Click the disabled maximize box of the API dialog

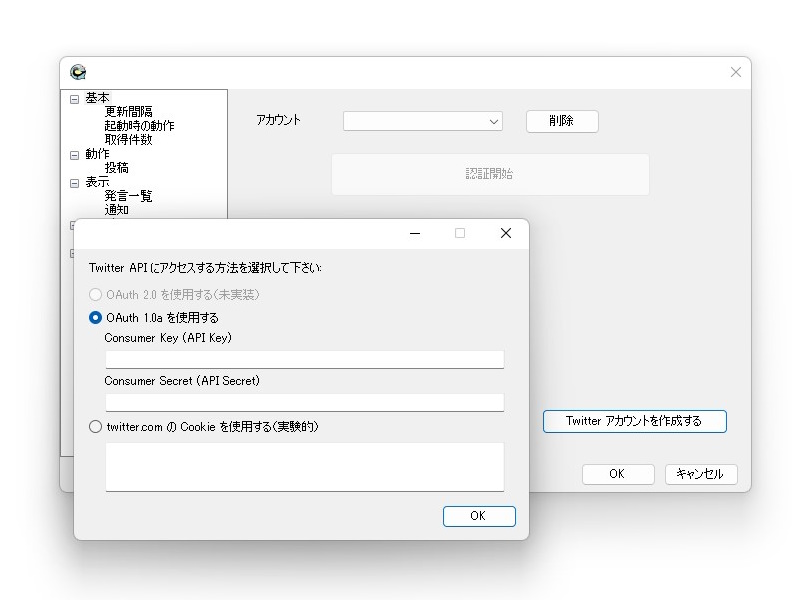460,233
